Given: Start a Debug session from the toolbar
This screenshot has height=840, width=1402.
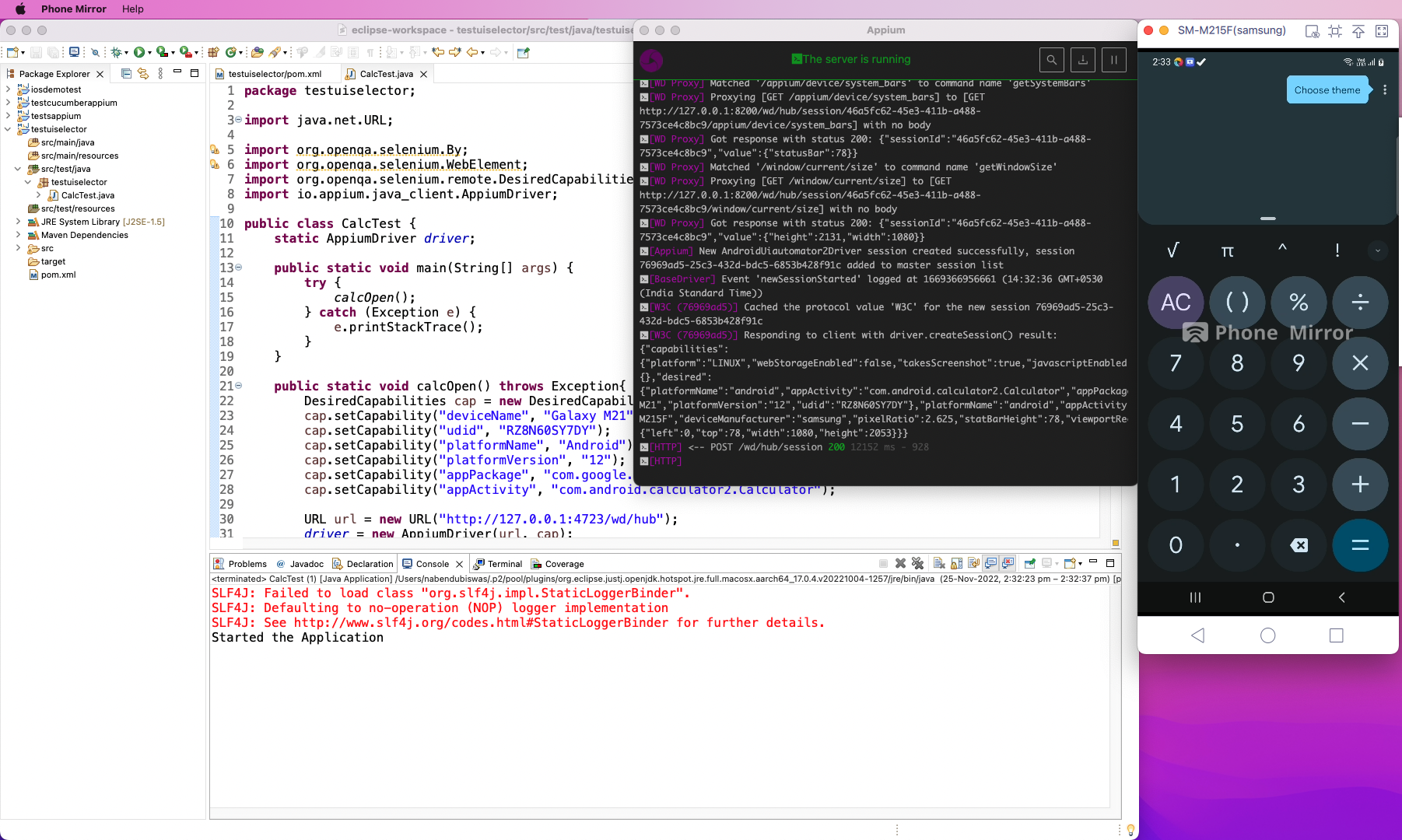Looking at the screenshot, I should pos(116,53).
